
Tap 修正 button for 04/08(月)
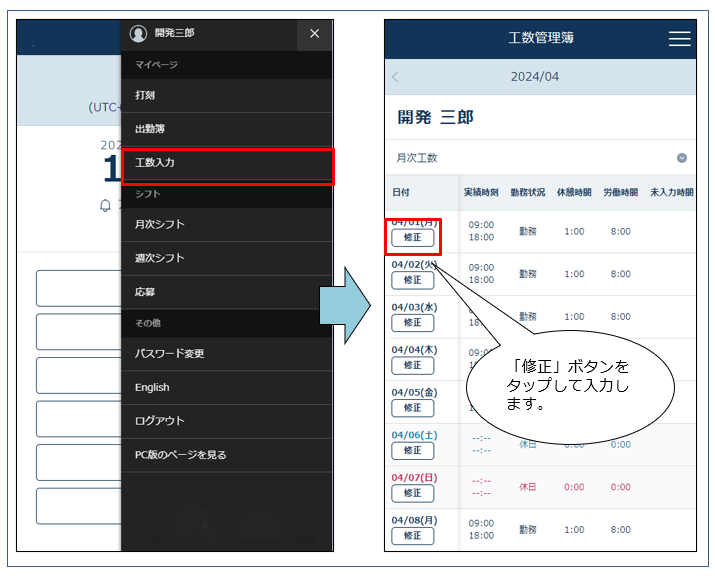coord(413,536)
